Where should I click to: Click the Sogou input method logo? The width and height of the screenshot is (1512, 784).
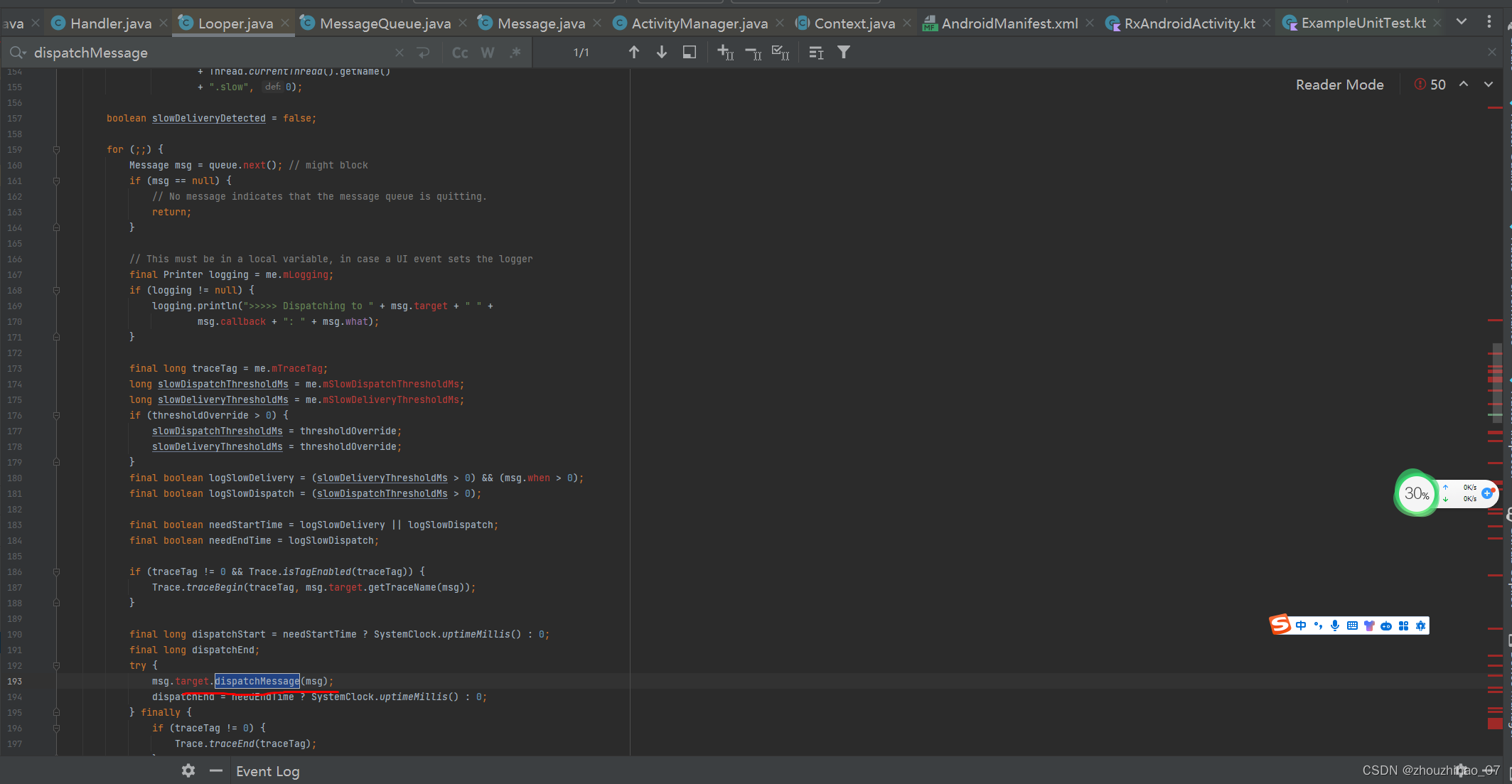(x=1280, y=625)
